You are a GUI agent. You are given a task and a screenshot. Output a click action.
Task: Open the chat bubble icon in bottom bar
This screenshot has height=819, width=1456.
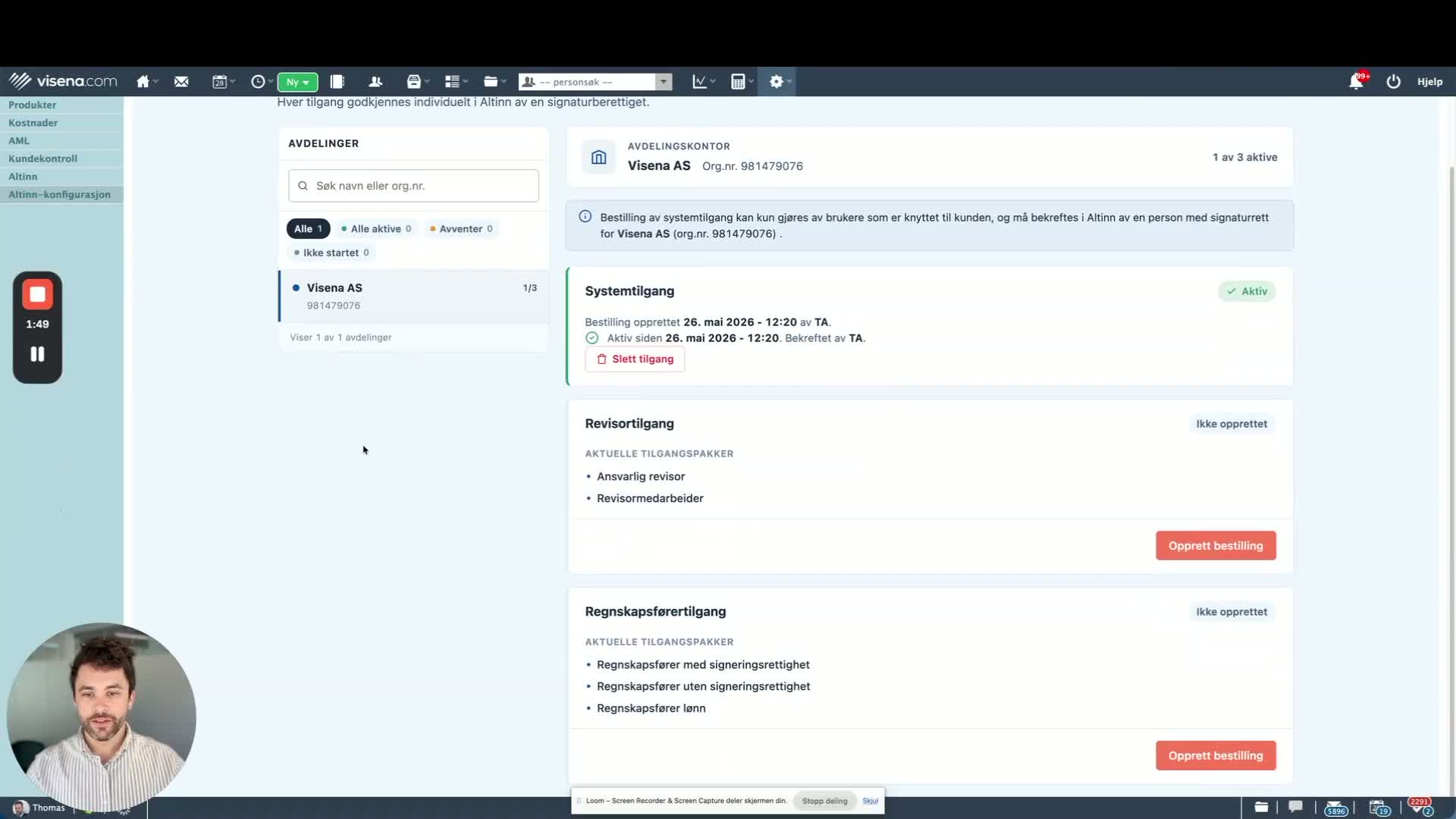pos(1296,807)
